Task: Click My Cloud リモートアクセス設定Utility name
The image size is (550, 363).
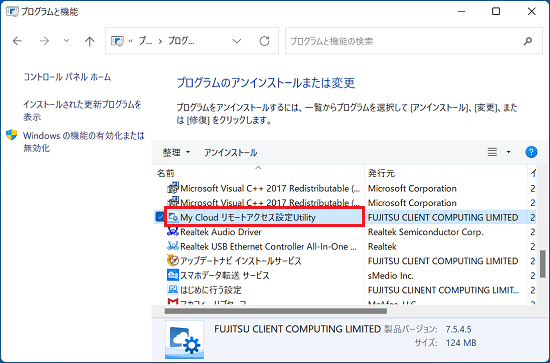Action: point(248,217)
